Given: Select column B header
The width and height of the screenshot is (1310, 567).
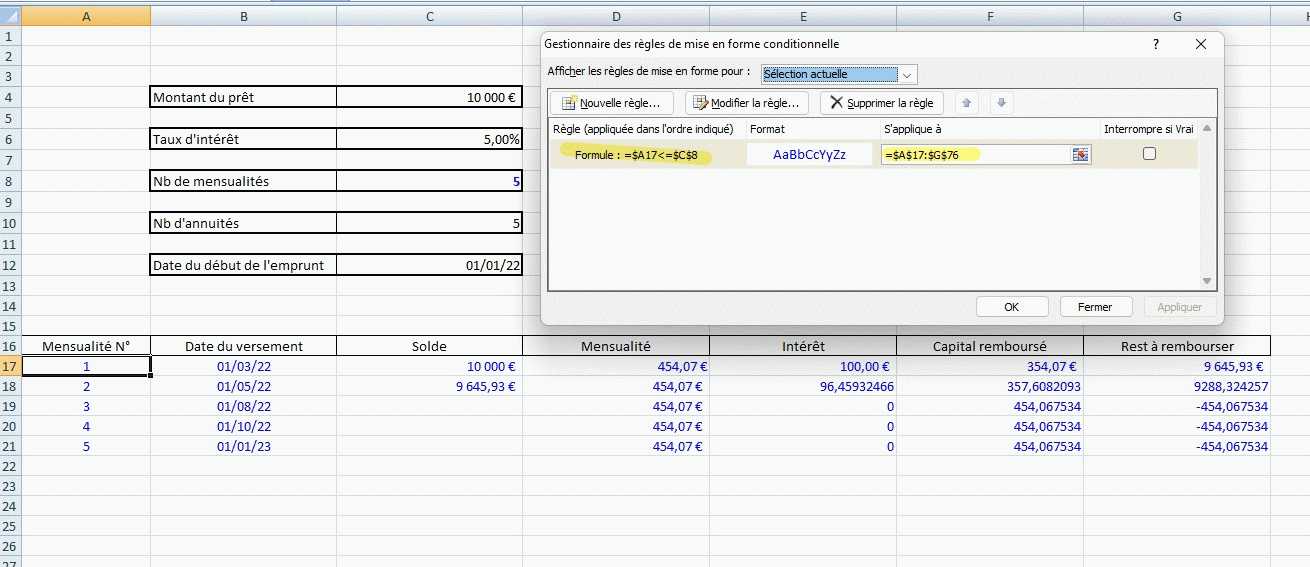Looking at the screenshot, I should (243, 16).
